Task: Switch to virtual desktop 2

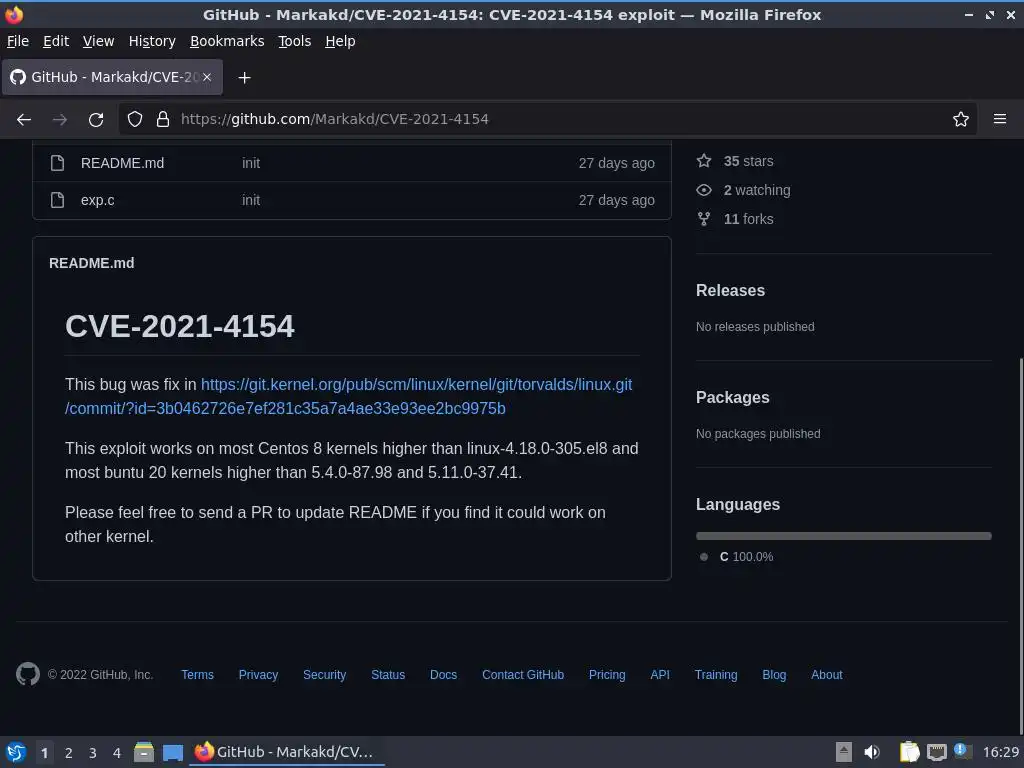Action: point(69,752)
